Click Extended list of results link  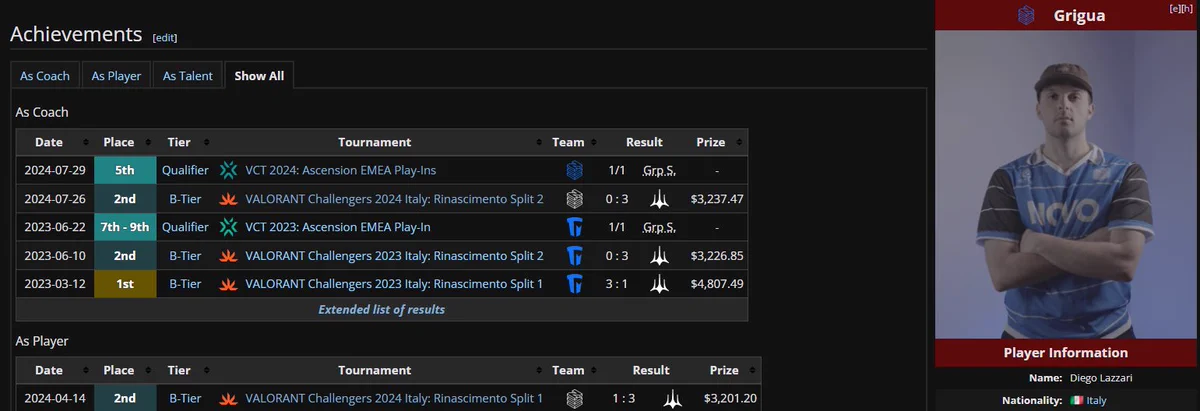point(382,309)
